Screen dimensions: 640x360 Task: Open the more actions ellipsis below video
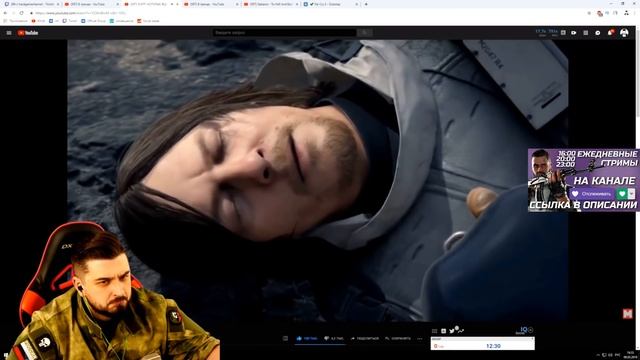[420, 338]
